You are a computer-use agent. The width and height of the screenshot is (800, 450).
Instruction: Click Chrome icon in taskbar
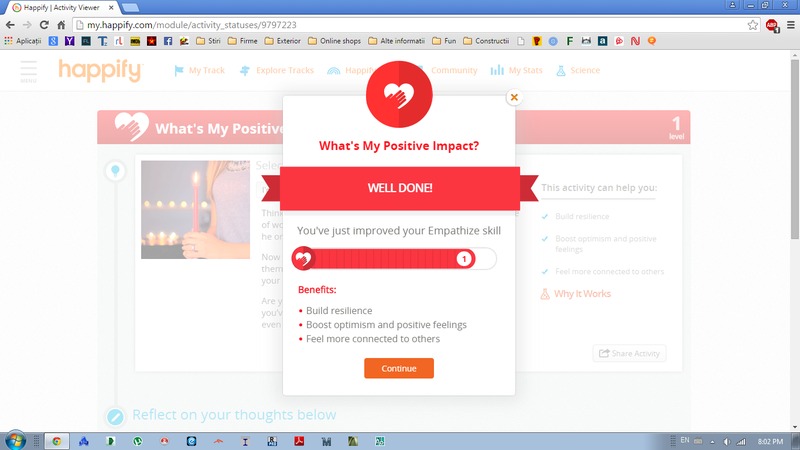[x=57, y=441]
